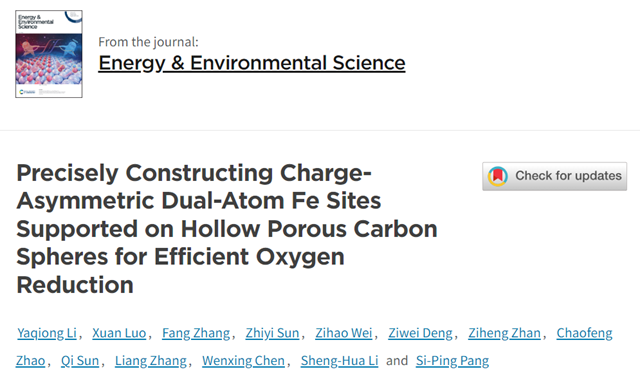Image resolution: width=640 pixels, height=376 pixels.
Task: Click the last author Si-Ping Pang
Action: click(x=452, y=360)
